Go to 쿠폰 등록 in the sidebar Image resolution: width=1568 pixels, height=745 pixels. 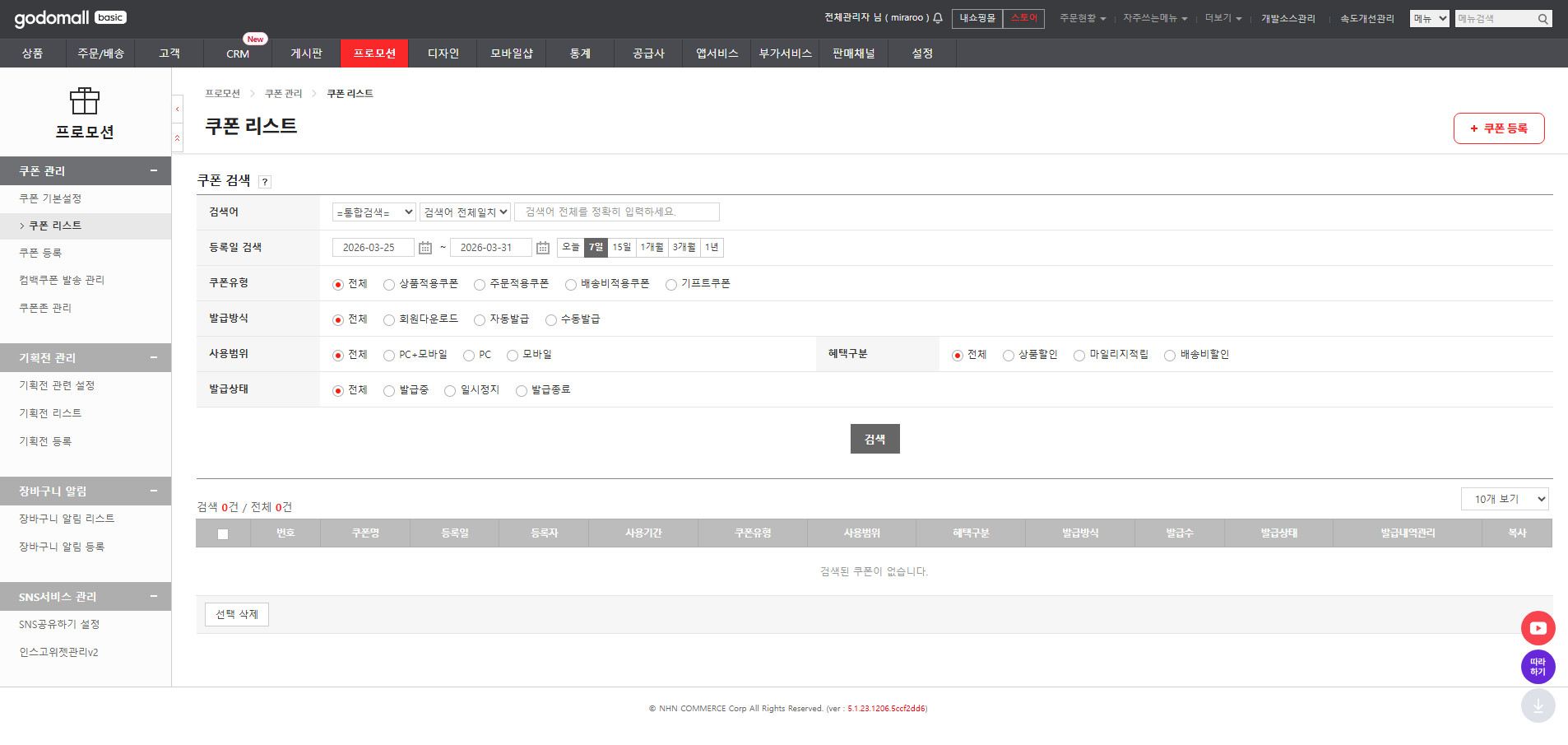[x=40, y=253]
